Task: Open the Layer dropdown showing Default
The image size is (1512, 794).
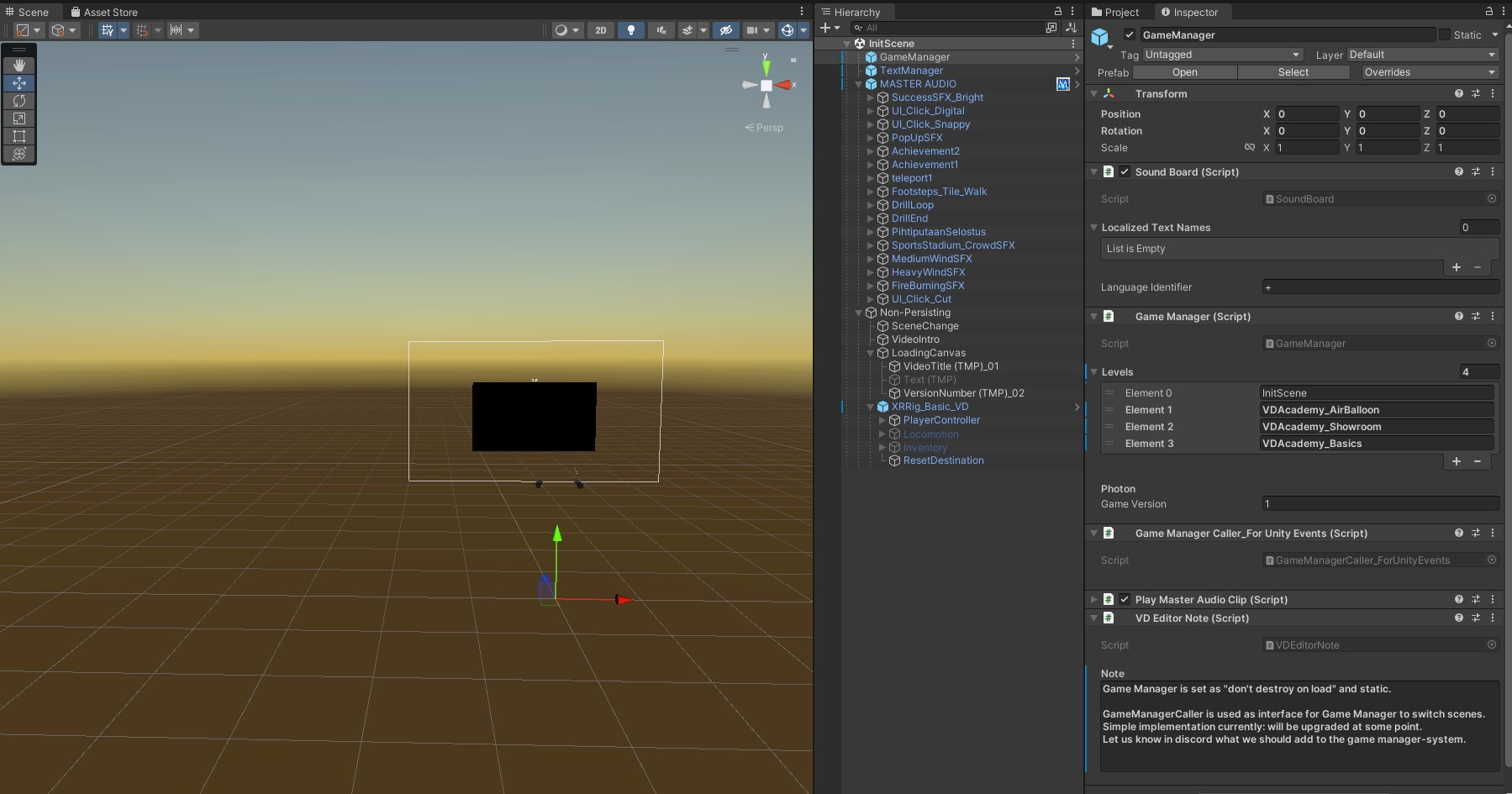Action: (x=1421, y=55)
